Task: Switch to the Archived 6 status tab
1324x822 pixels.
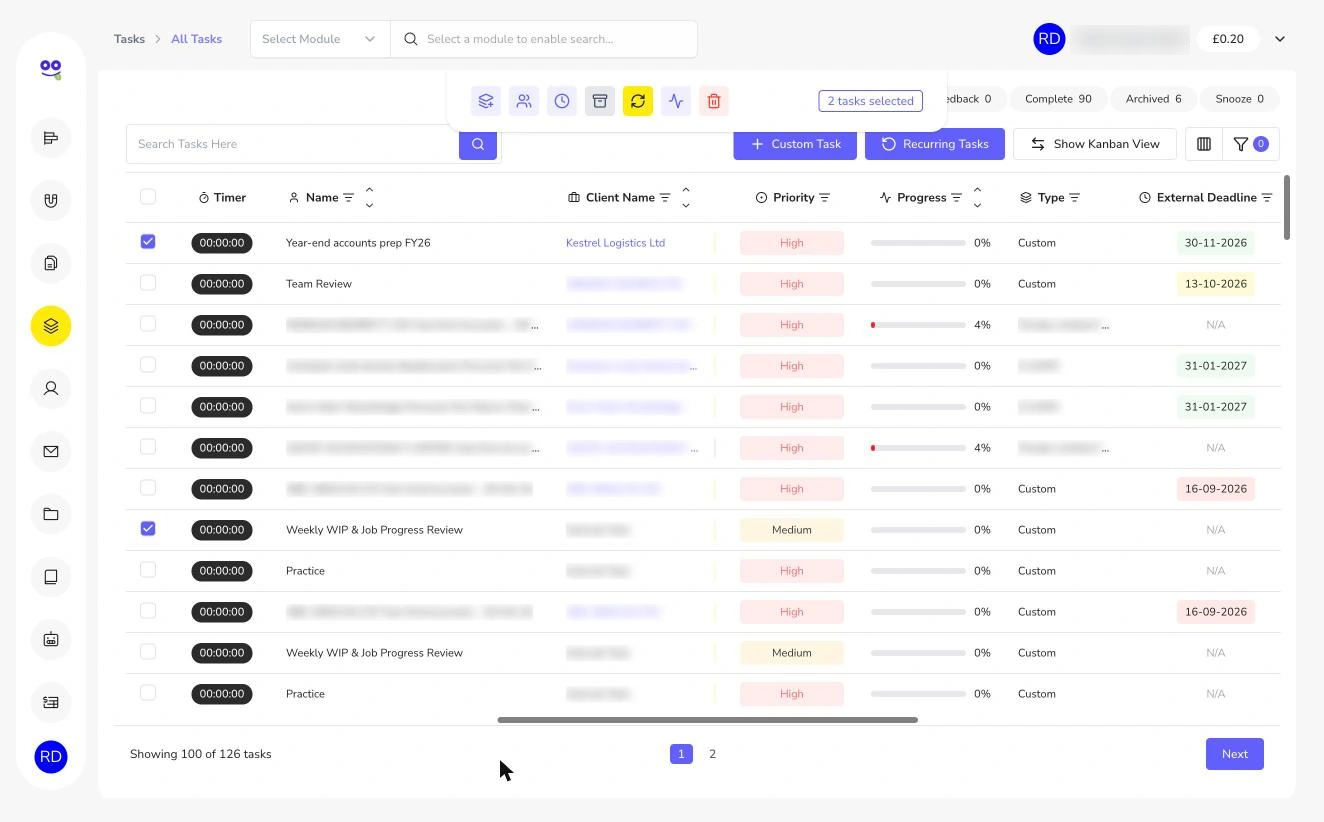Action: [1153, 99]
